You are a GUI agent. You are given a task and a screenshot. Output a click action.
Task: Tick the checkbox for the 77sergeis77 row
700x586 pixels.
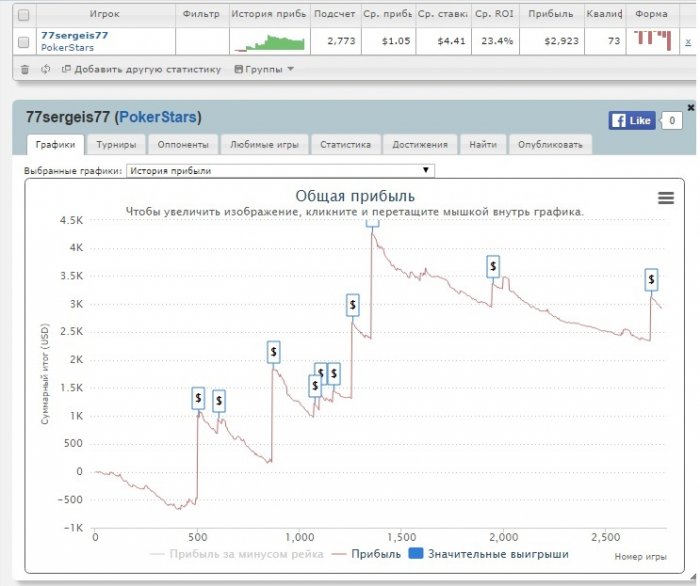tap(24, 42)
